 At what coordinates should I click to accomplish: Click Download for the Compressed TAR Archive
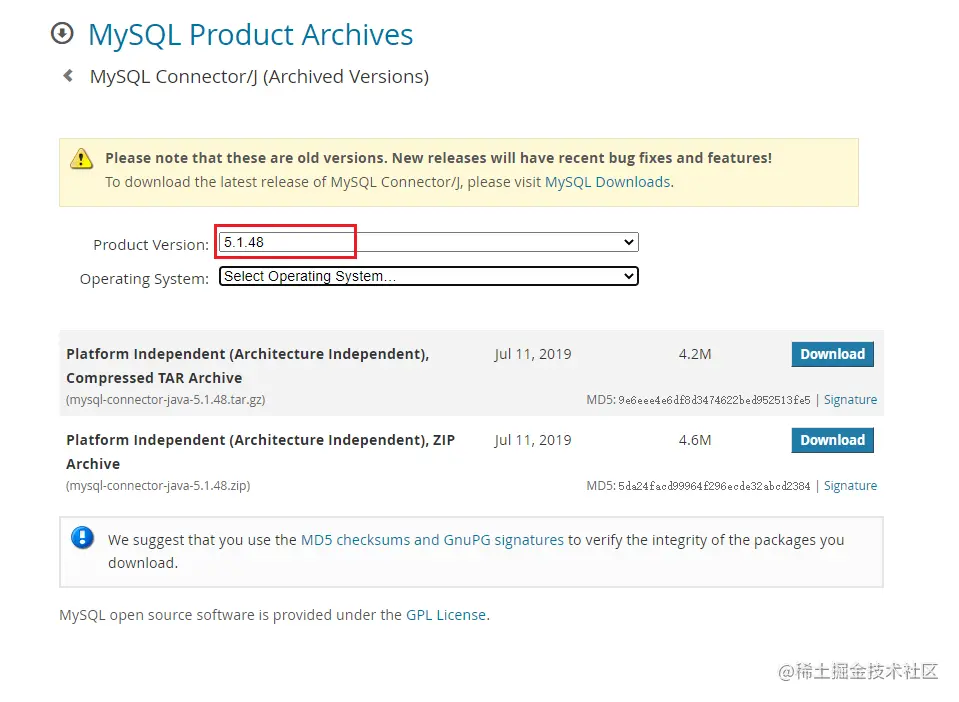pos(832,354)
